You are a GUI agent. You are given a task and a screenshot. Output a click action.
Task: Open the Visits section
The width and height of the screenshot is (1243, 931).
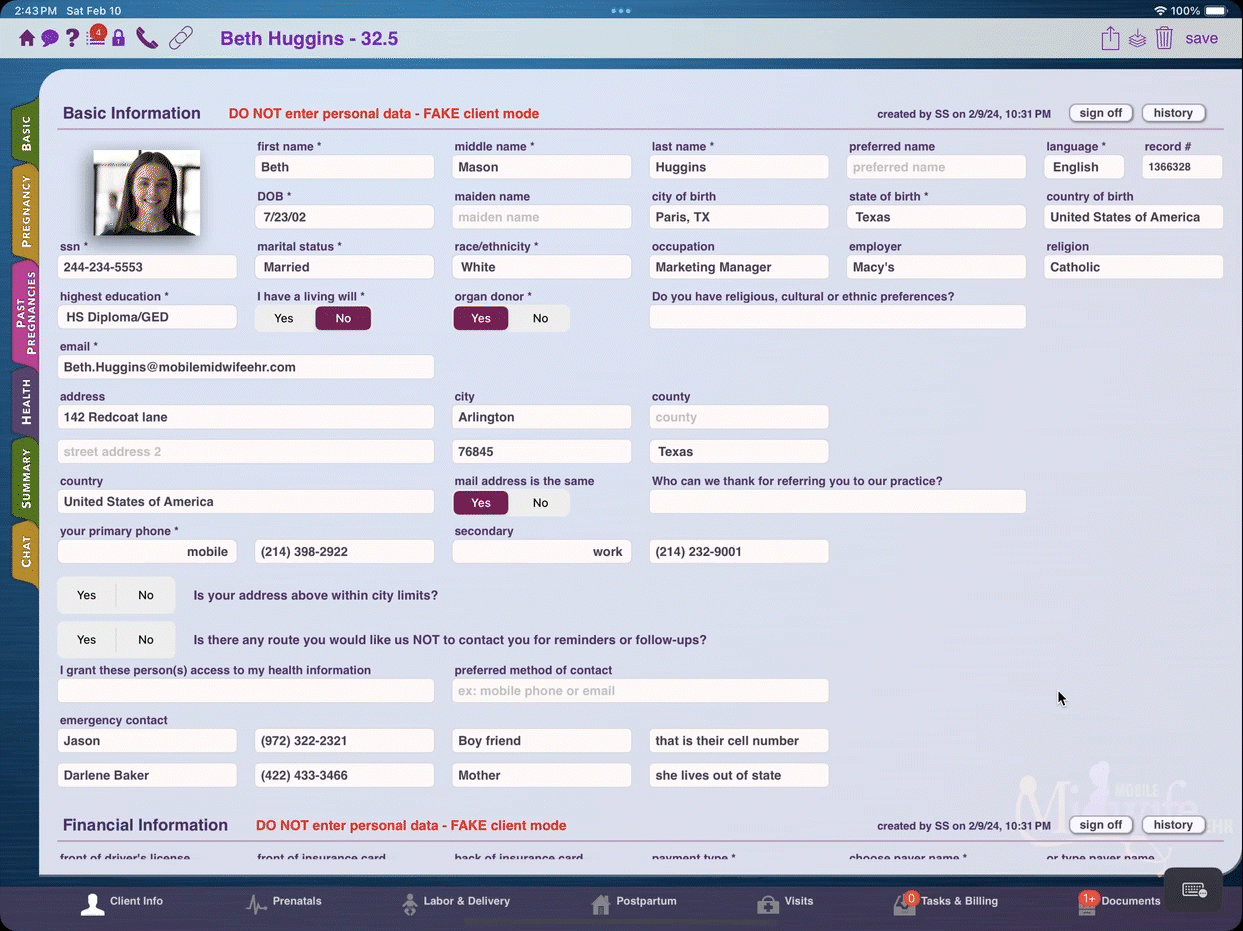pos(785,902)
